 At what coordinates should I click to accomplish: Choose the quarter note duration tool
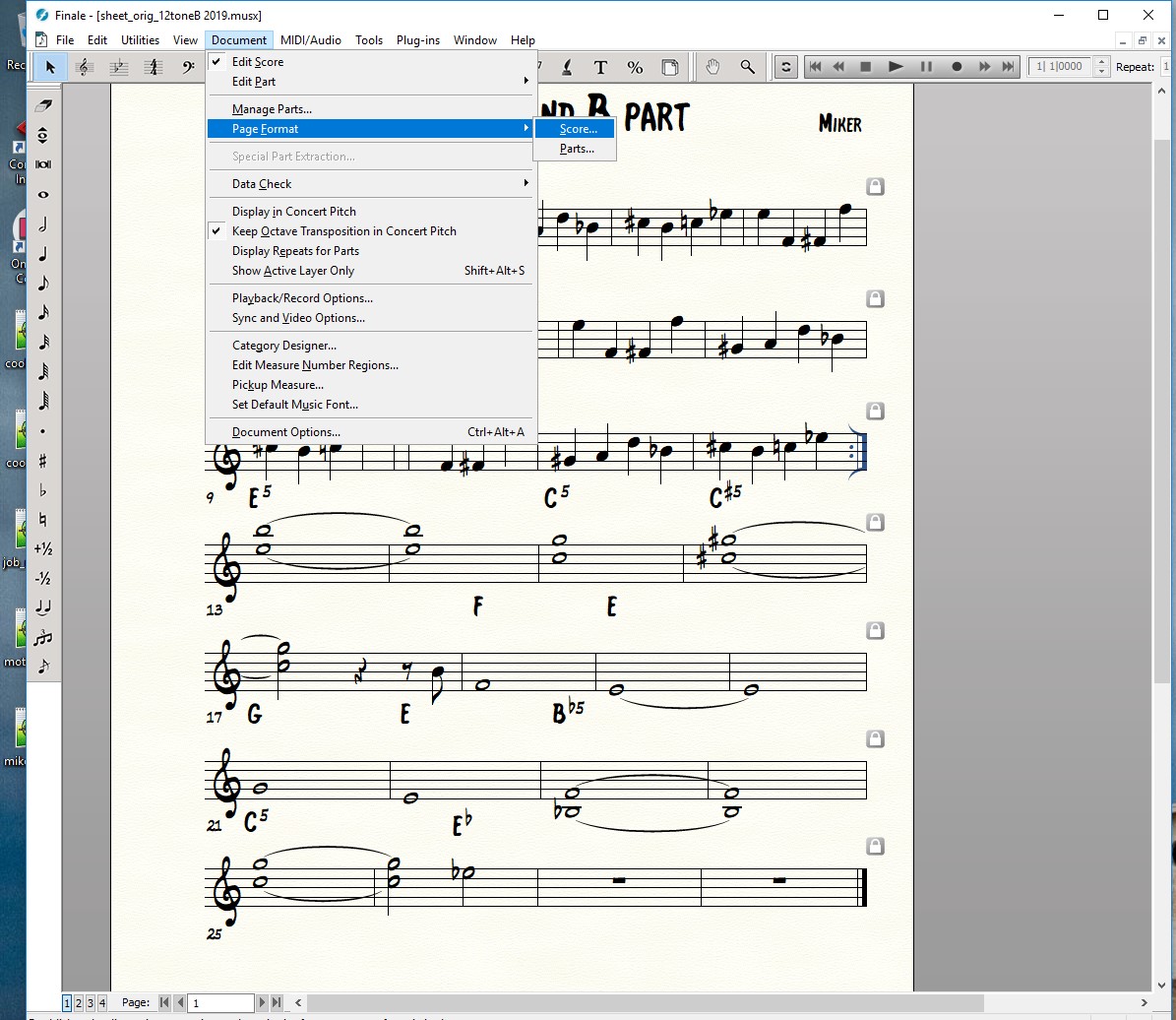pos(42,254)
